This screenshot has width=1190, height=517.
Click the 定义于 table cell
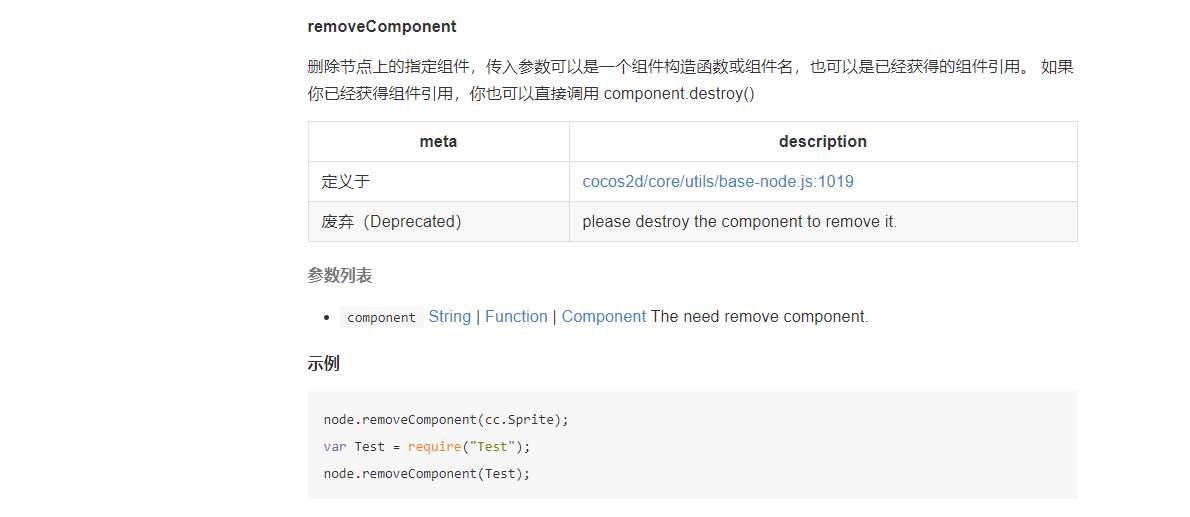[x=346, y=182]
